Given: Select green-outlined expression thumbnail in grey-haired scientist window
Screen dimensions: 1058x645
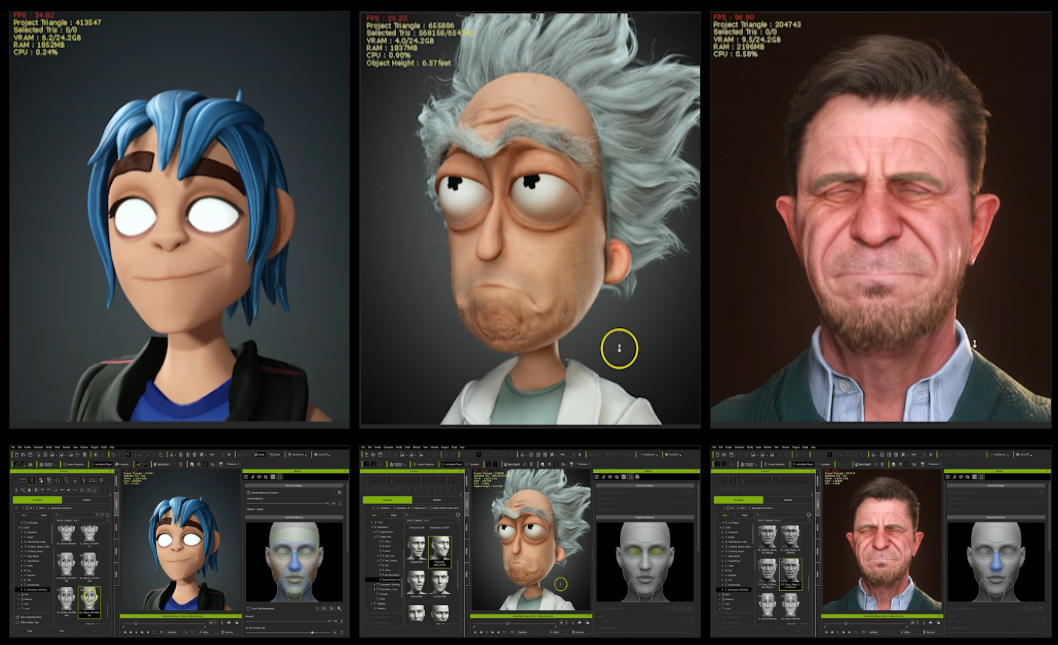Looking at the screenshot, I should point(439,552).
